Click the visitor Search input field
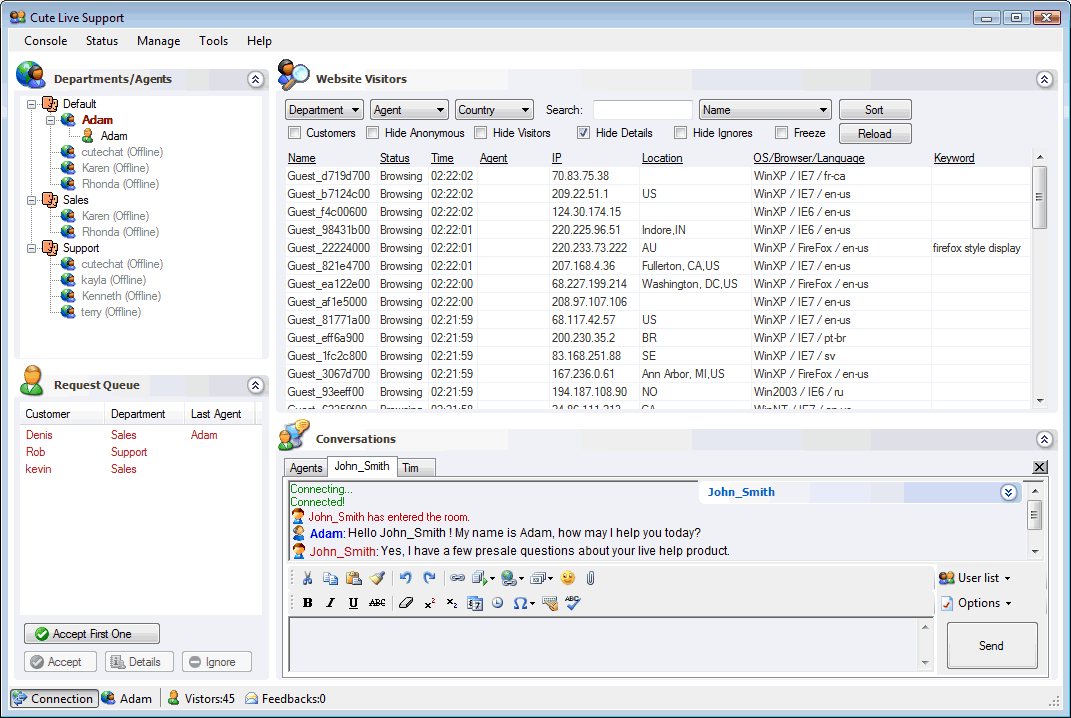1071x718 pixels. pos(643,110)
